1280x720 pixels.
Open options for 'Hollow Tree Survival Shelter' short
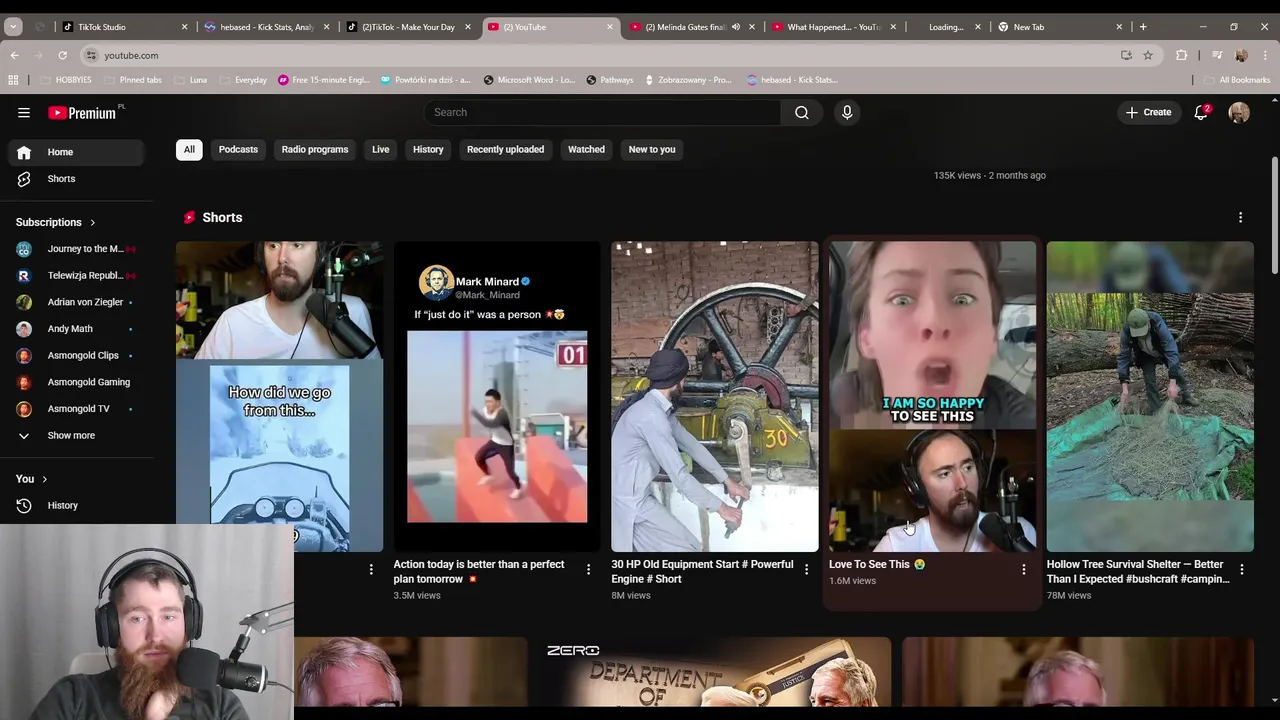(x=1241, y=569)
